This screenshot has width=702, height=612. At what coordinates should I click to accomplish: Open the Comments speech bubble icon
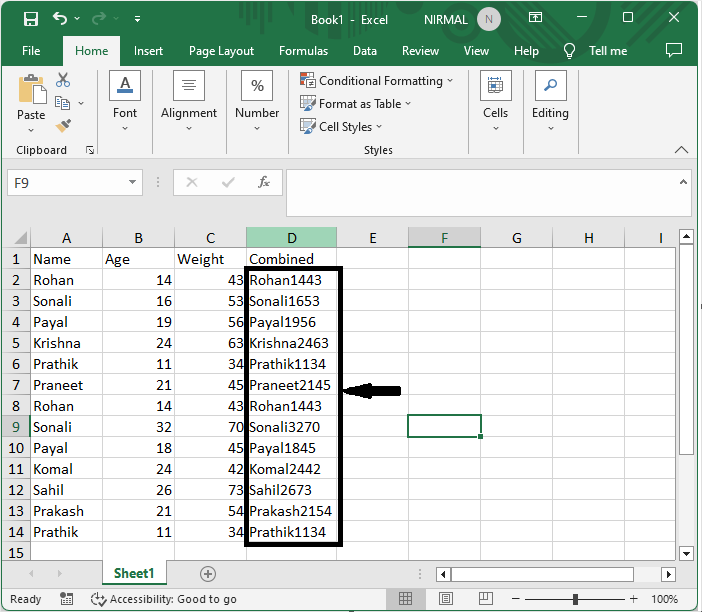tap(673, 50)
